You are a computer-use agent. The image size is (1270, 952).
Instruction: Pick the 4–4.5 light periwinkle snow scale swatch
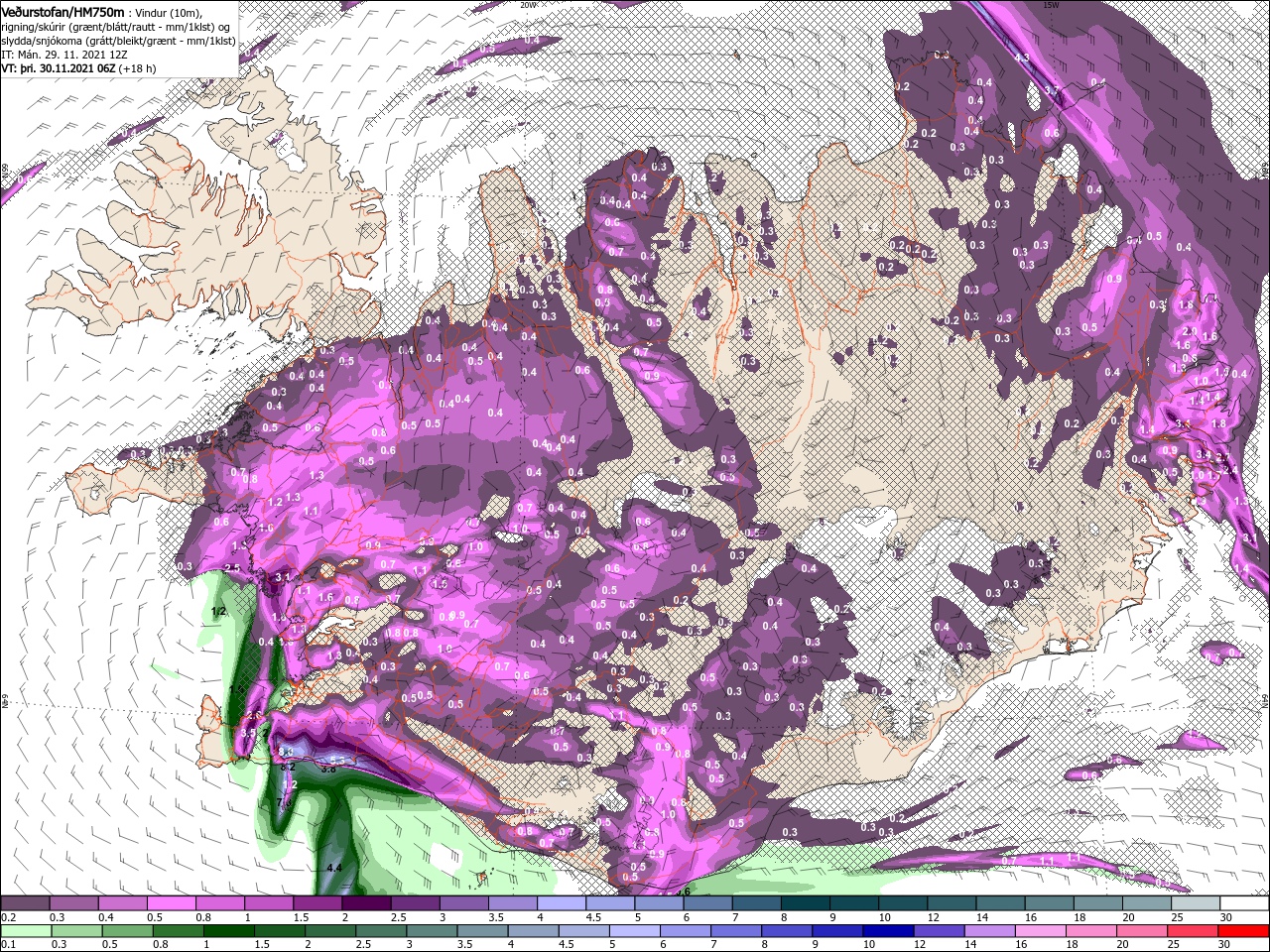tap(562, 903)
